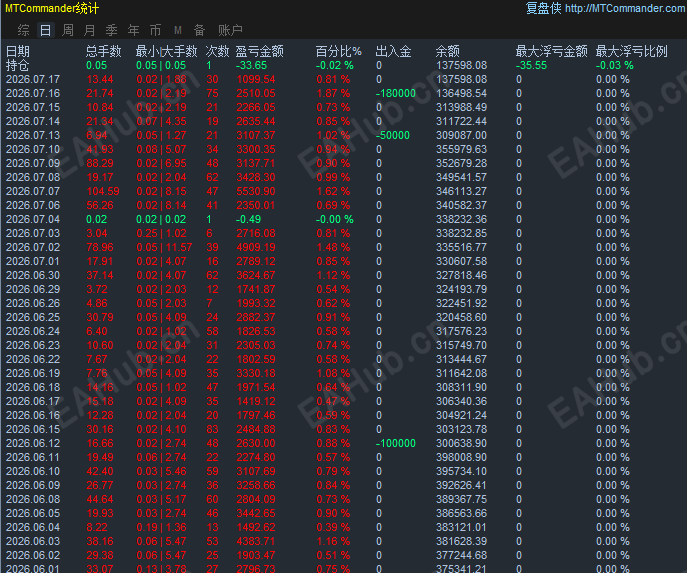Switch to the 月 monthly tab
This screenshot has width=687, height=573.
(89, 30)
